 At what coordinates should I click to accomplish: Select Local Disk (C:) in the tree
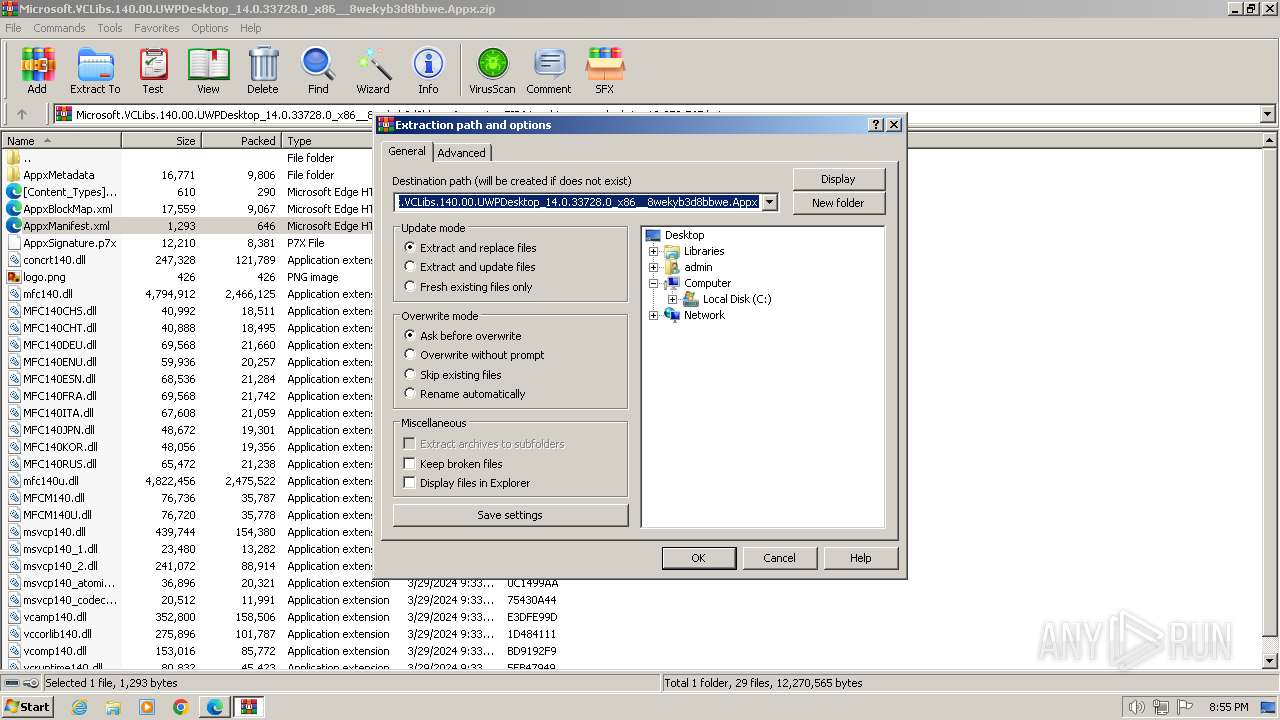pyautogui.click(x=737, y=299)
